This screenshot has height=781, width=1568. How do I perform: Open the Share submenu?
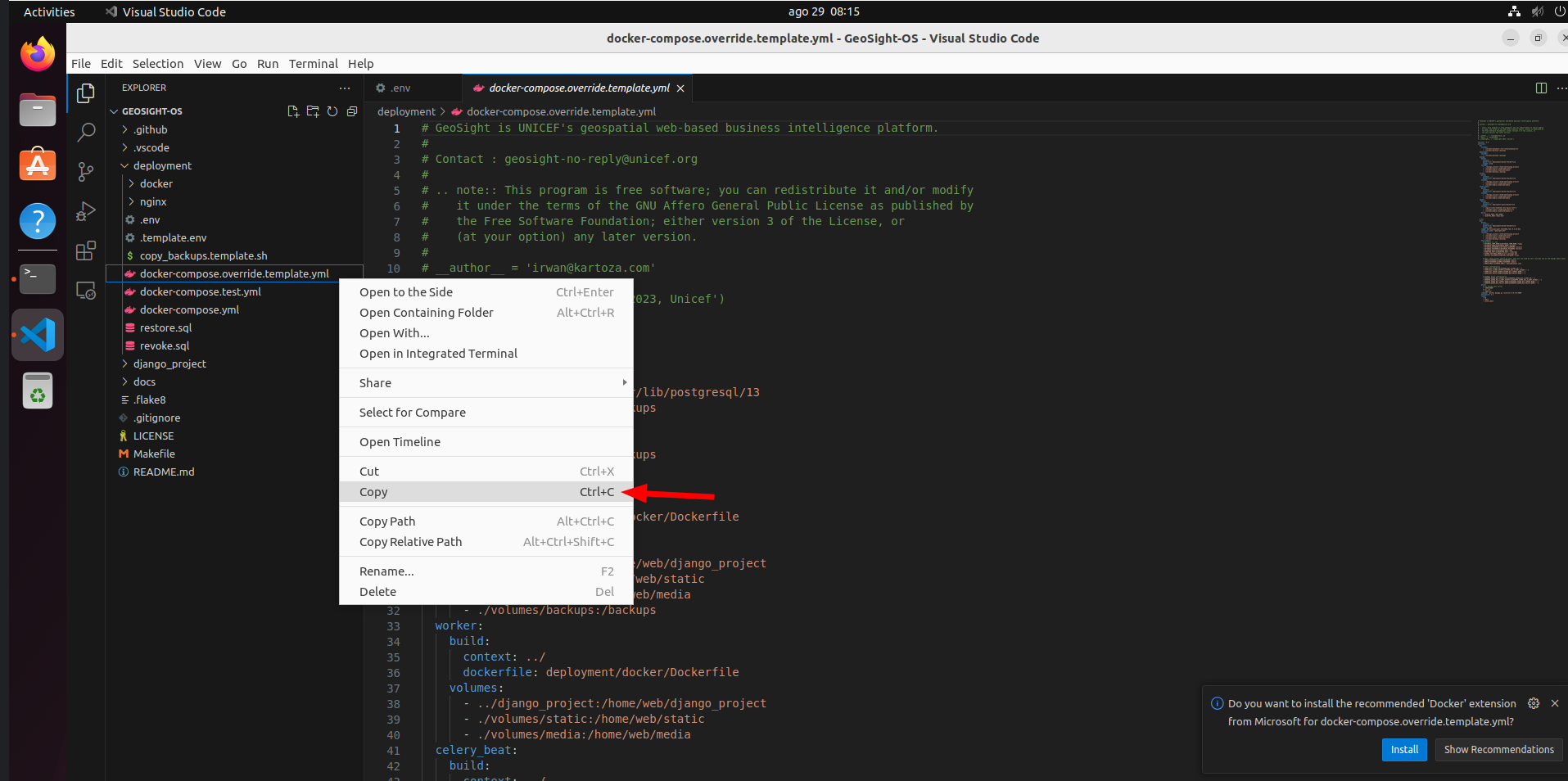tap(486, 383)
